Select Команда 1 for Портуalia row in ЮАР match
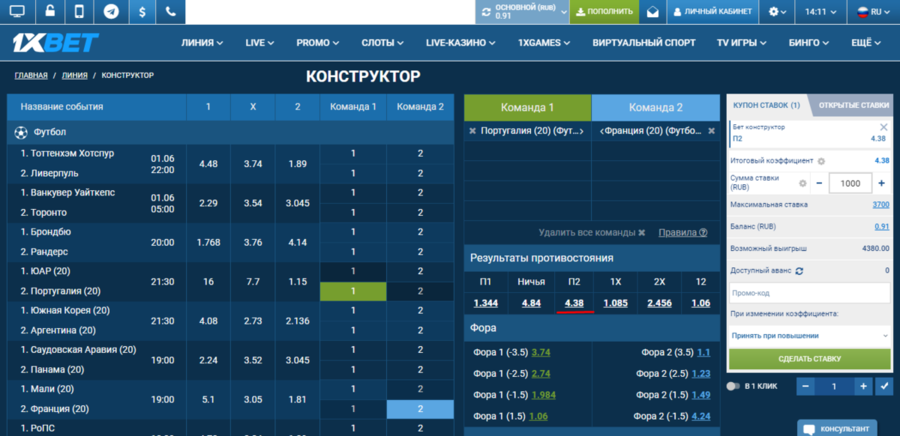 click(x=353, y=291)
